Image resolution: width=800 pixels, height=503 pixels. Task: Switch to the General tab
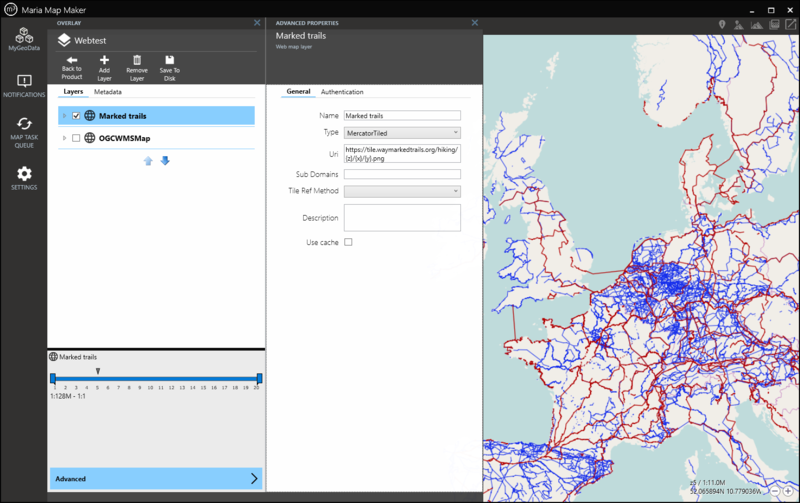pyautogui.click(x=298, y=92)
